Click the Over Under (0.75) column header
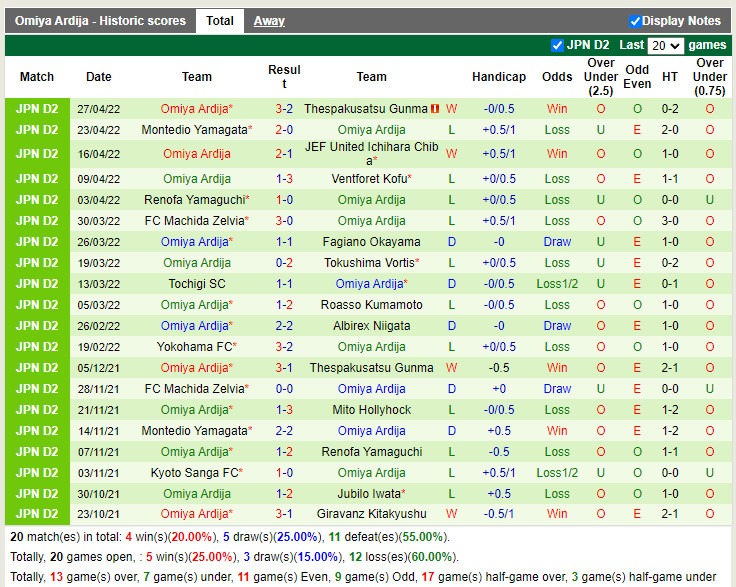Image resolution: width=736 pixels, height=587 pixels. point(710,77)
